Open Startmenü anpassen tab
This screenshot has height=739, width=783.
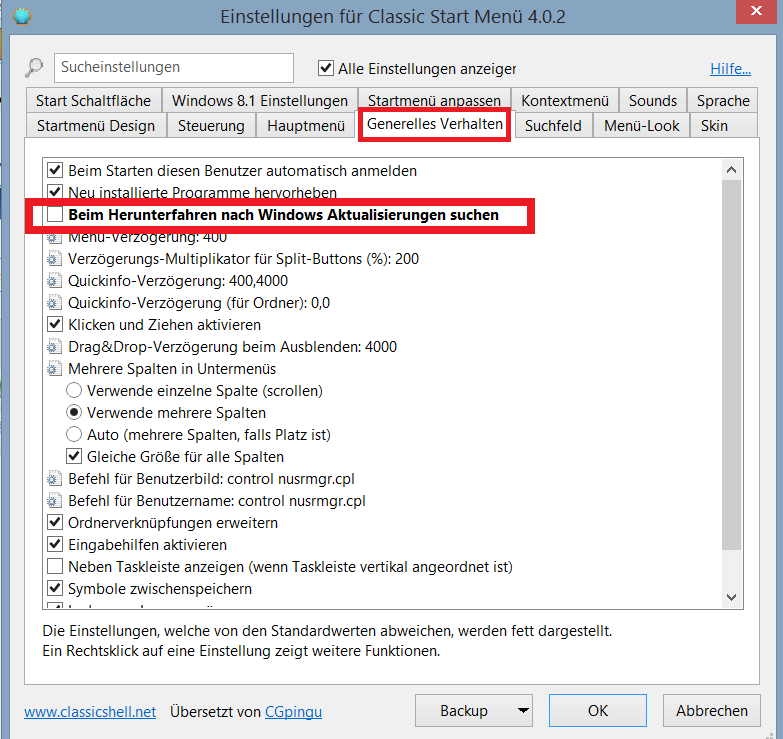434,100
